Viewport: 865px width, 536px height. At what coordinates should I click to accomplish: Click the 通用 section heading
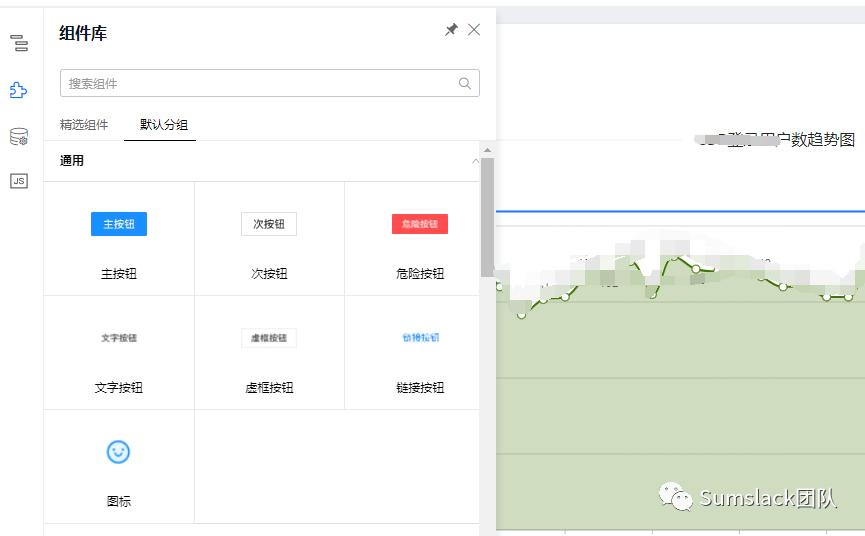tap(72, 161)
